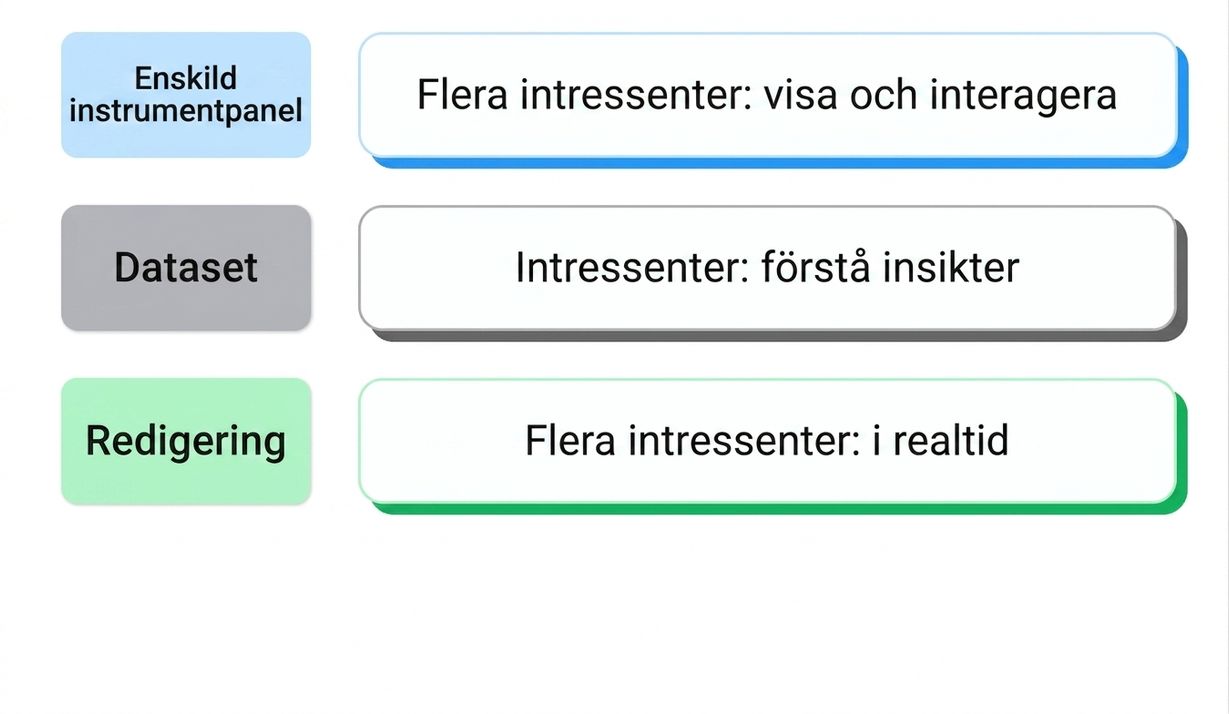
Task: Click the word 'Enskild' in the blue label
Action: tap(186, 79)
